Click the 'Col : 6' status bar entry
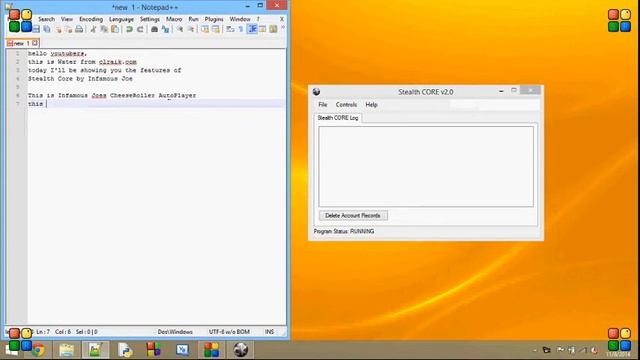The image size is (640, 360). click(63, 332)
